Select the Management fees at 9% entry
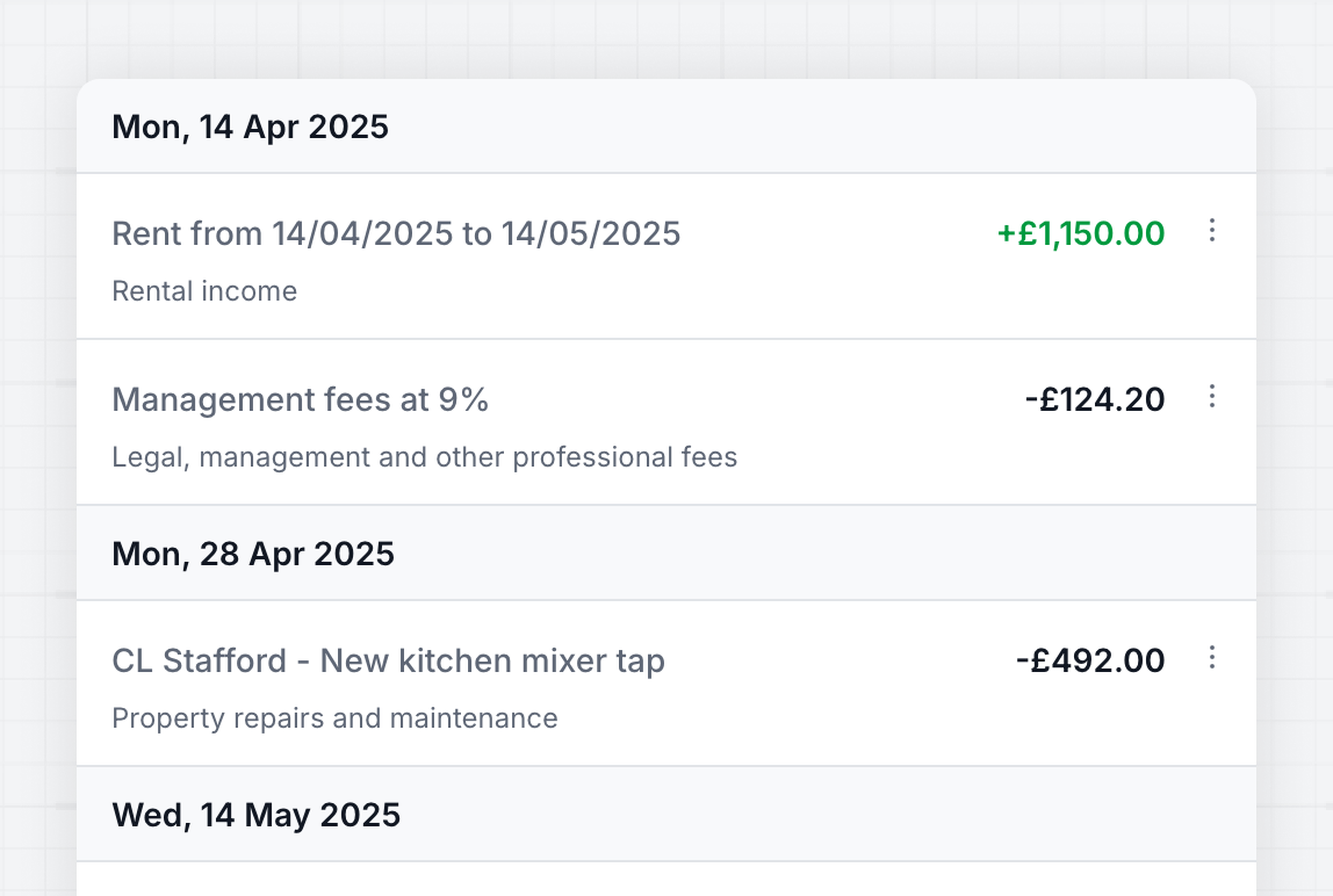The width and height of the screenshot is (1333, 896). tap(300, 399)
